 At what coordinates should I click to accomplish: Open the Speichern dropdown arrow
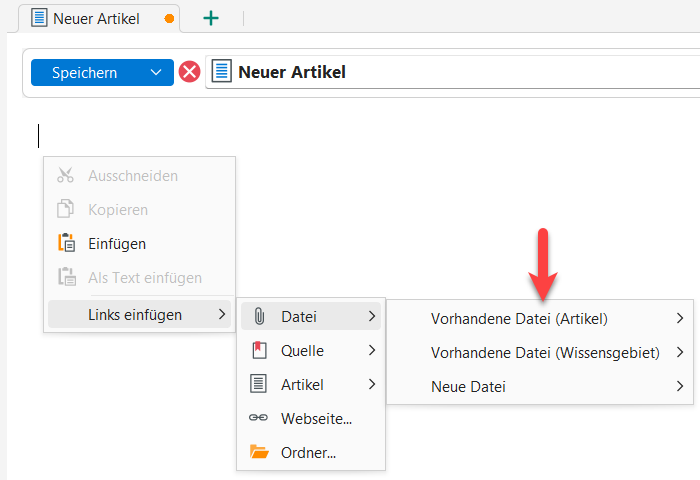click(x=155, y=72)
